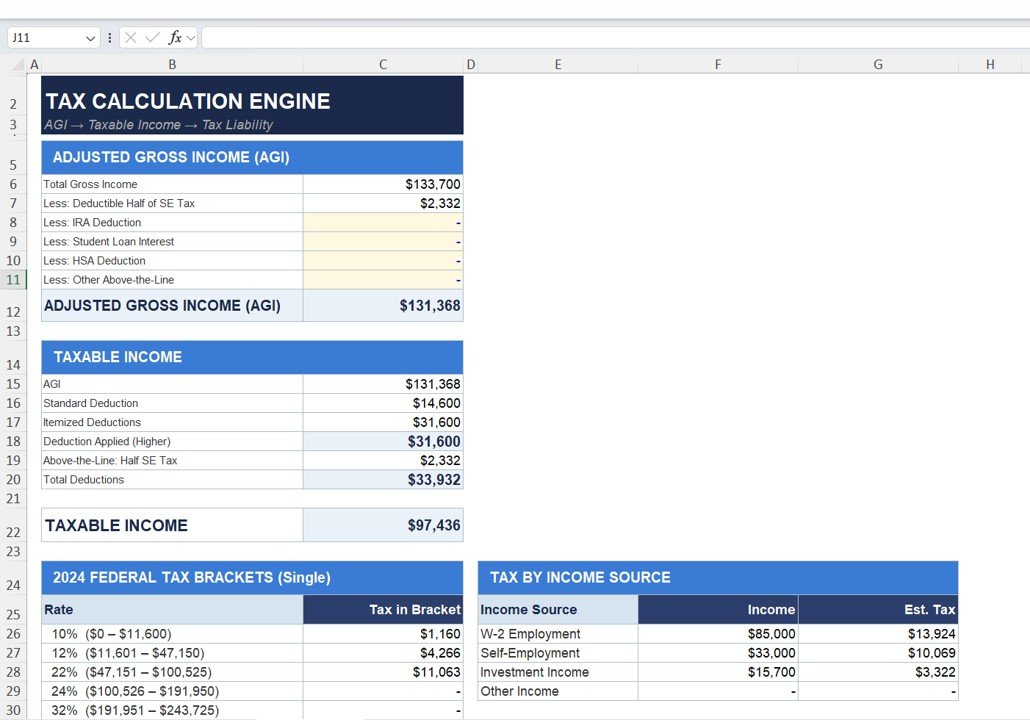The height and width of the screenshot is (720, 1030).
Task: Click the Total Gross Income value cell
Action: pyautogui.click(x=382, y=184)
